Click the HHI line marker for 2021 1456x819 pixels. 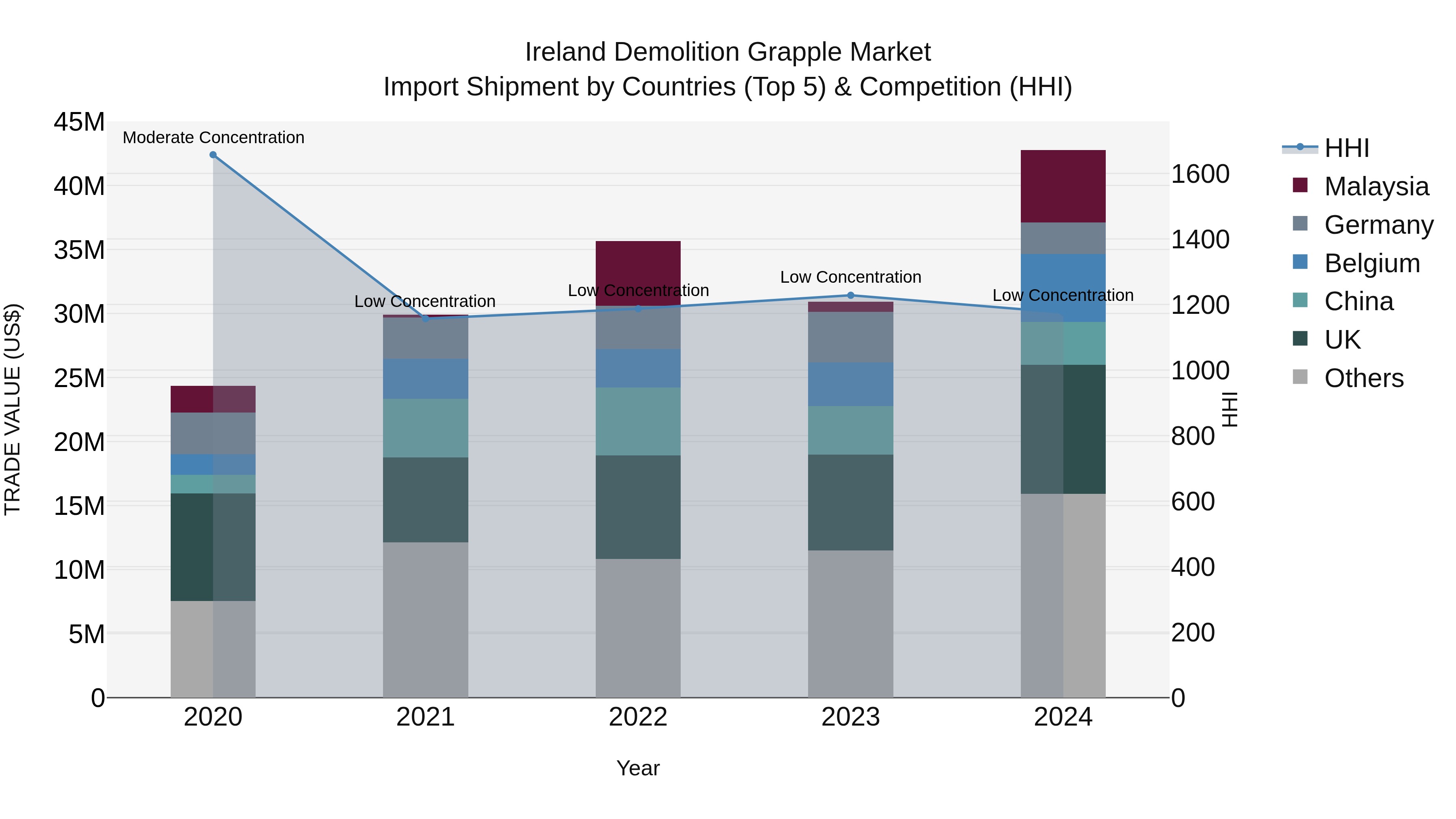click(x=425, y=318)
